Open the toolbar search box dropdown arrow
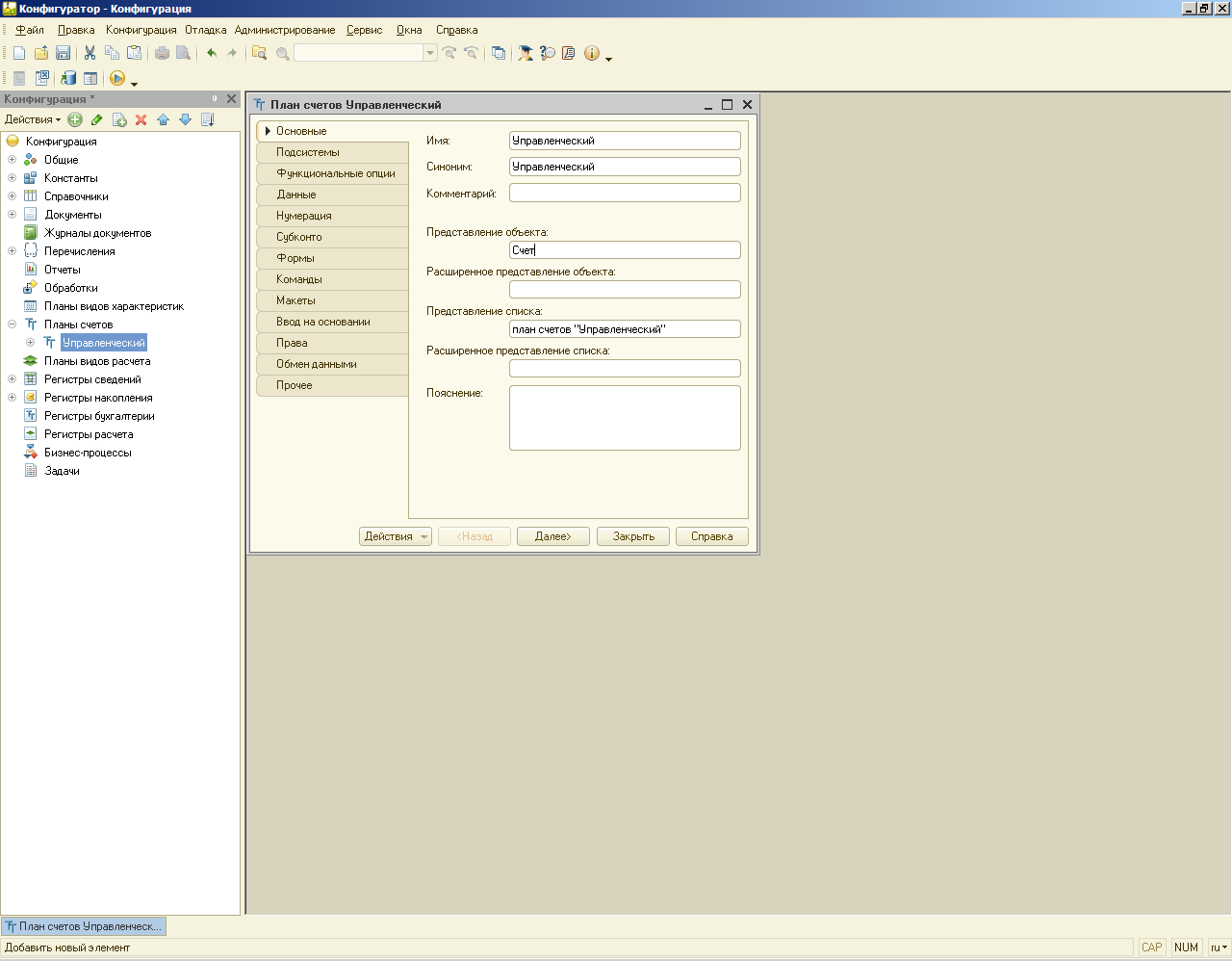1232x961 pixels. coord(430,53)
